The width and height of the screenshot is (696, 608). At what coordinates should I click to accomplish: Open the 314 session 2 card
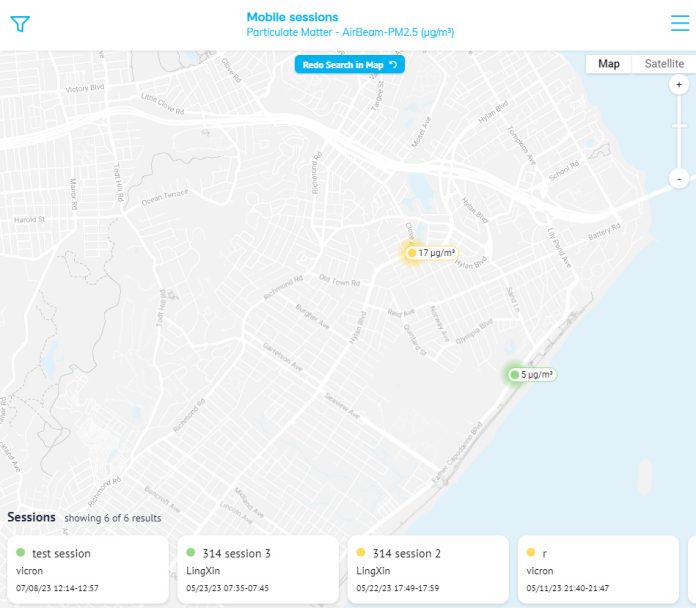(x=428, y=570)
